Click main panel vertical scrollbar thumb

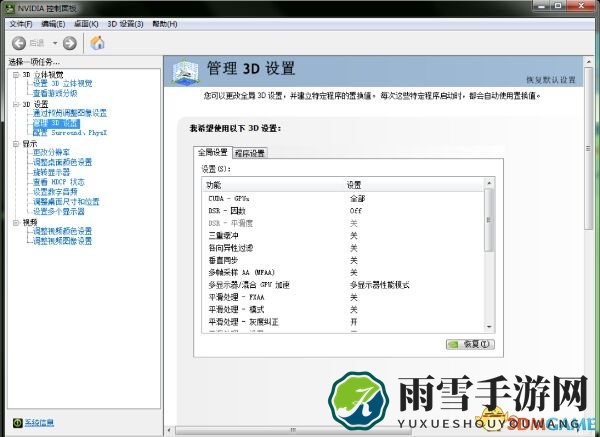coord(589,148)
